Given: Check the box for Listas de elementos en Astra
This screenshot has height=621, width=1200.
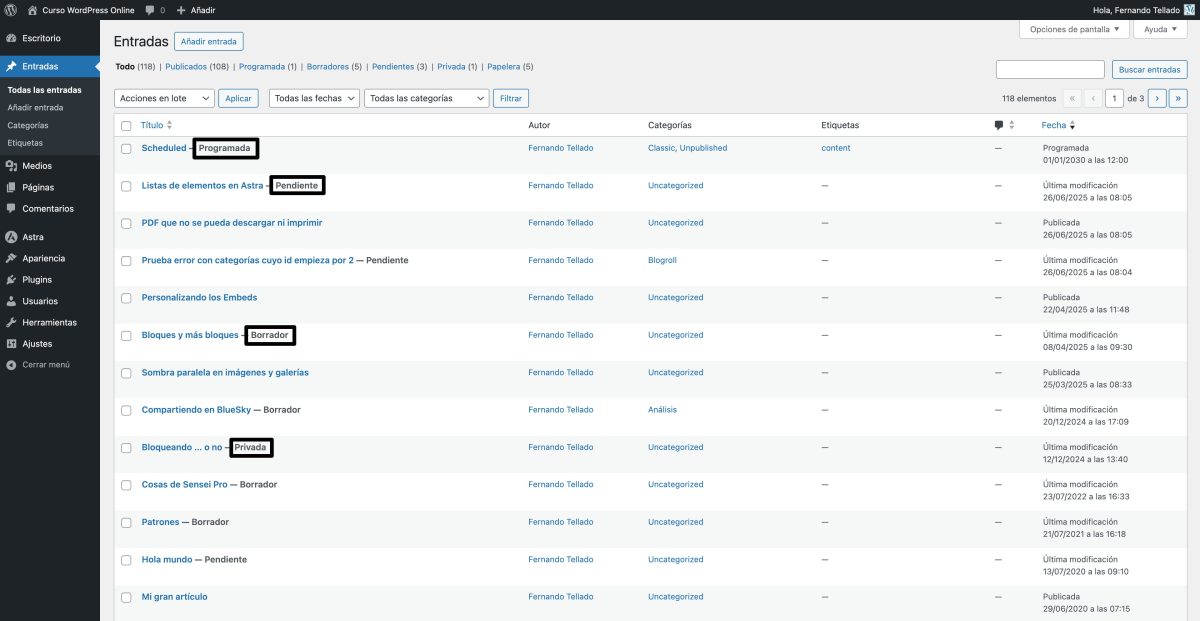Looking at the screenshot, I should 126,186.
